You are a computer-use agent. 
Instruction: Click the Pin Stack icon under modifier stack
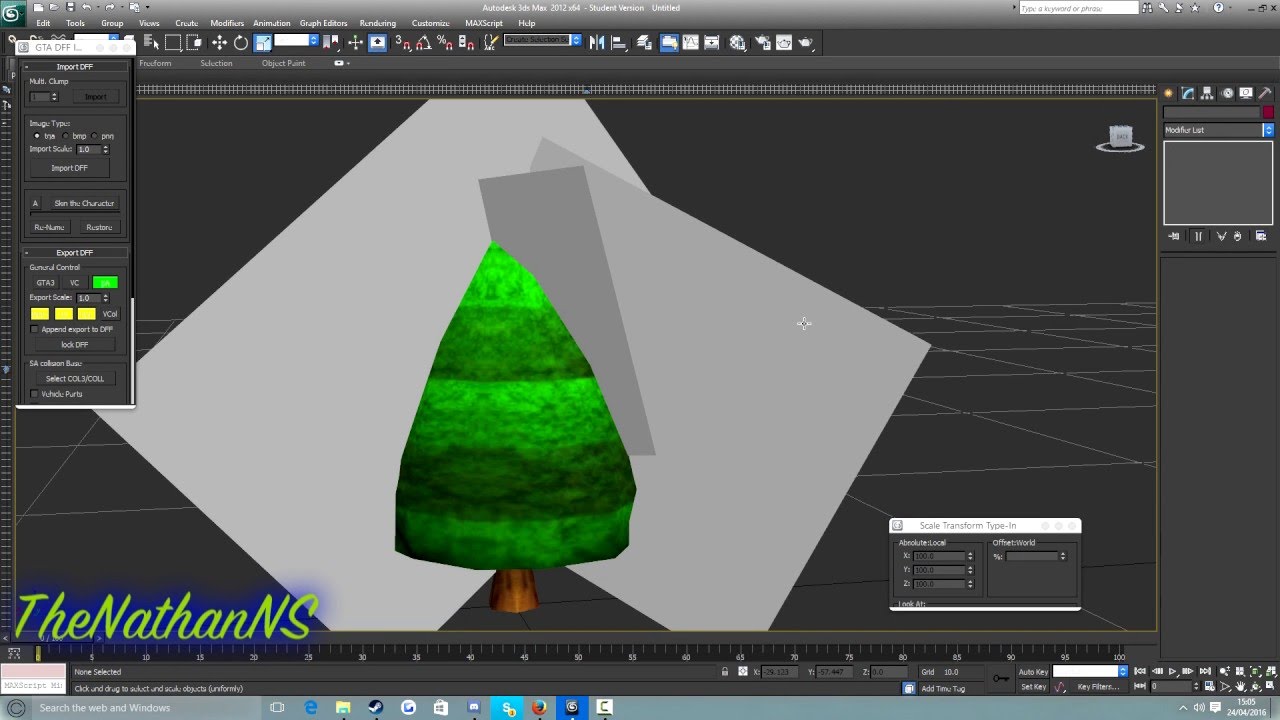pyautogui.click(x=1174, y=236)
